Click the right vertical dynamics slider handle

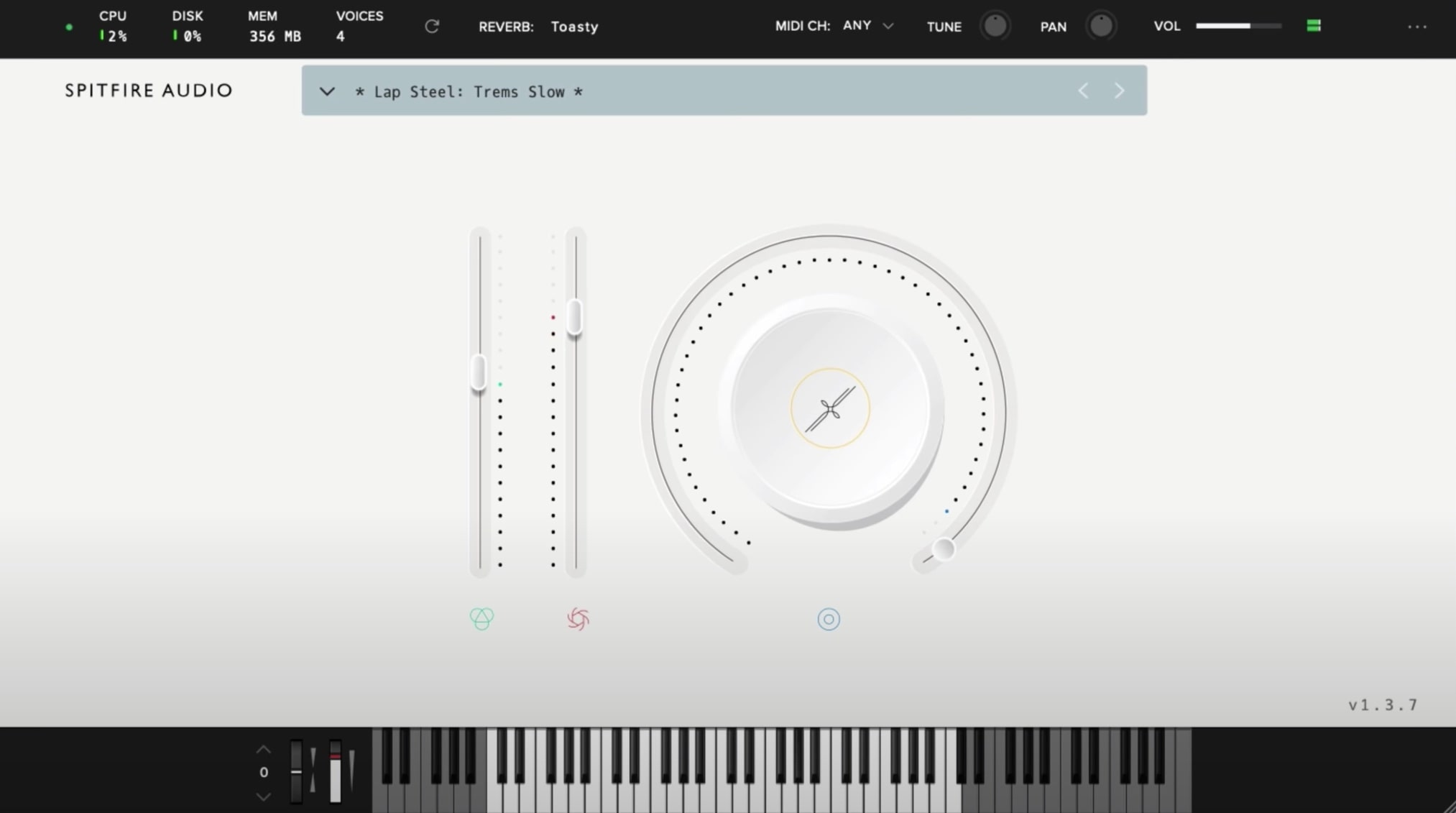575,316
